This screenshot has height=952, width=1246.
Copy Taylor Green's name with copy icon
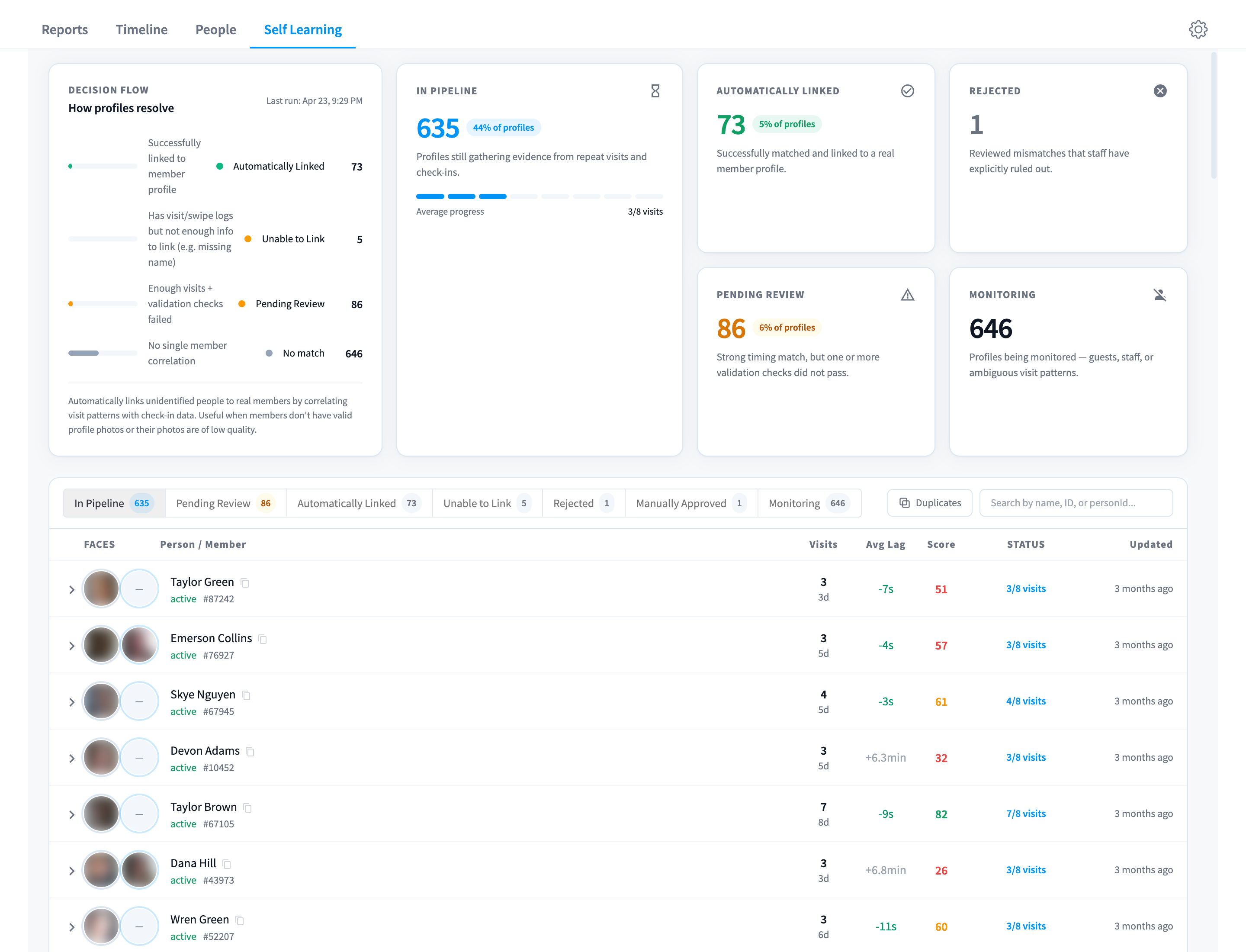(x=245, y=582)
